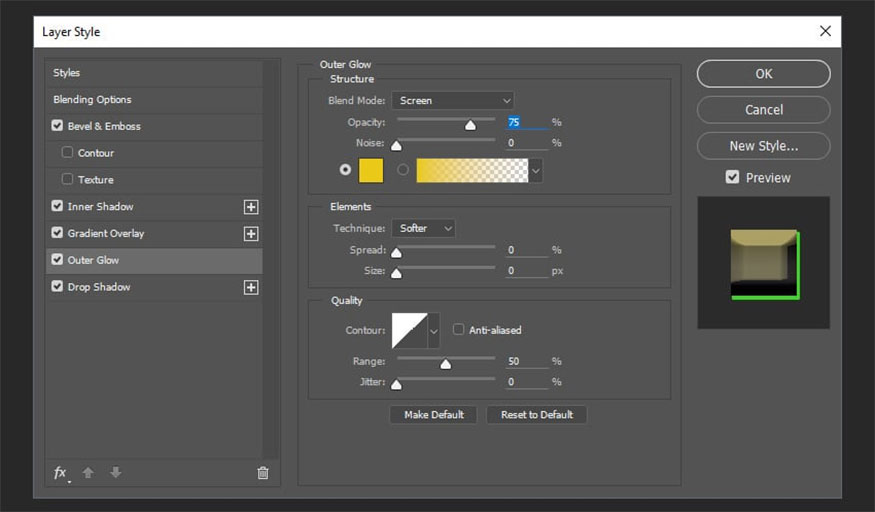The image size is (875, 512).
Task: Enable the Anti-aliased checkbox
Action: coord(459,329)
